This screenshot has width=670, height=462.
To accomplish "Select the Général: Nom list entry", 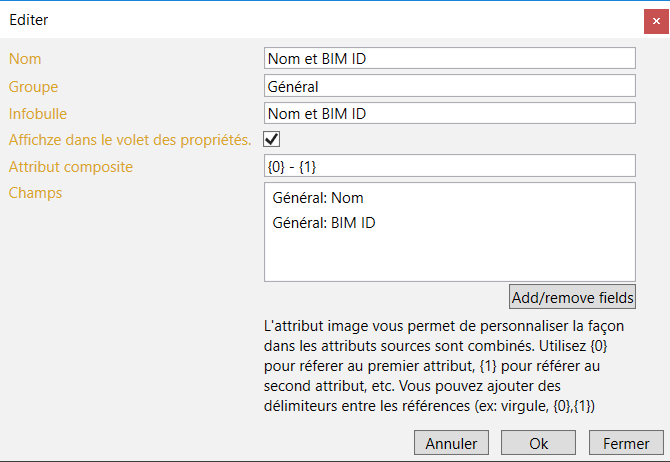I will (318, 198).
